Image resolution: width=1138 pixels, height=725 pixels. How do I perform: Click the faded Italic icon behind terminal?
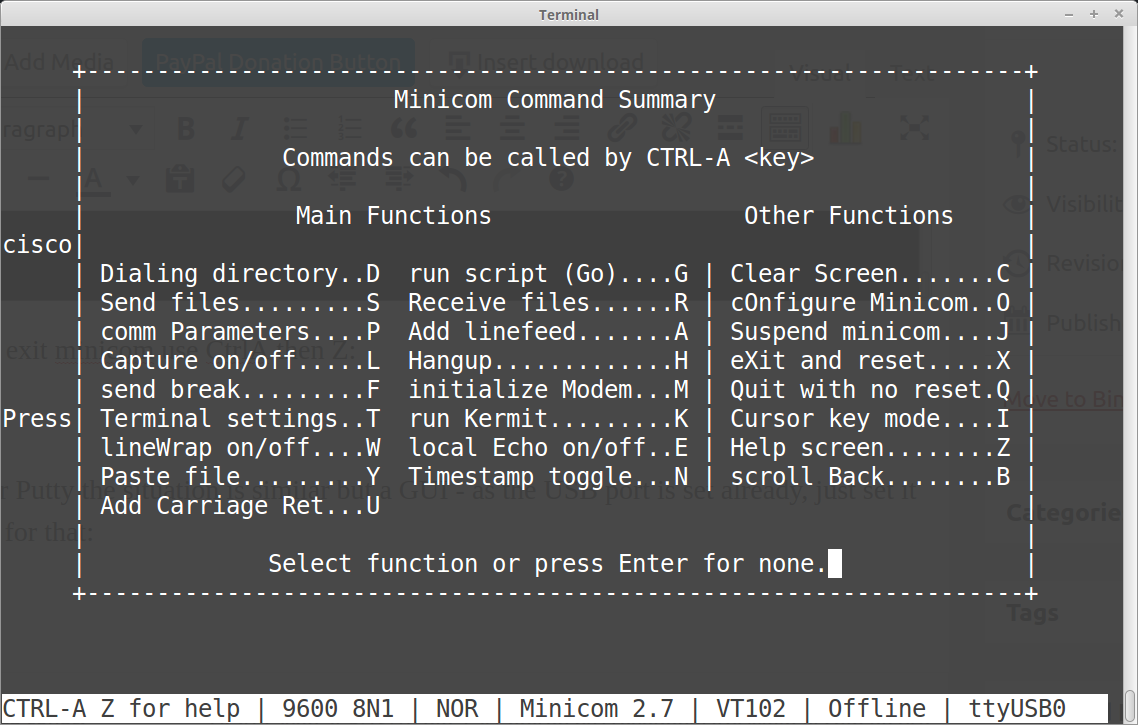coord(239,129)
